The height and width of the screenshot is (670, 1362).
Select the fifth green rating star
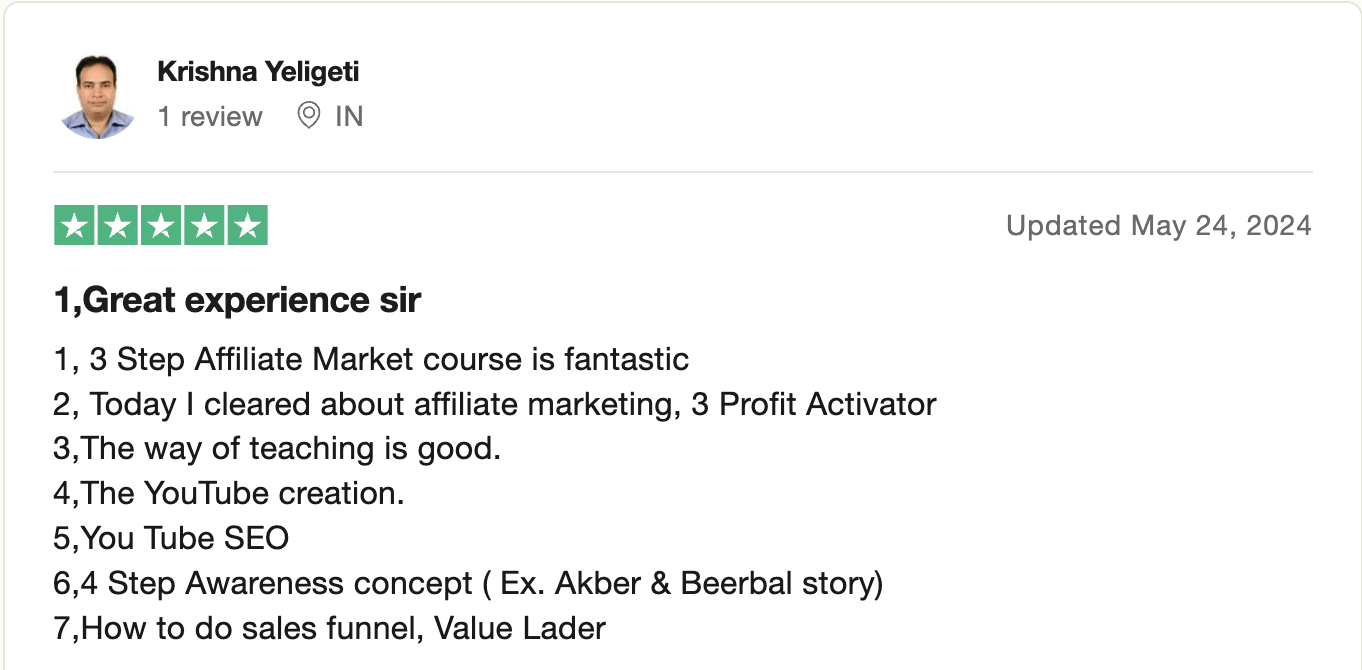(x=247, y=225)
